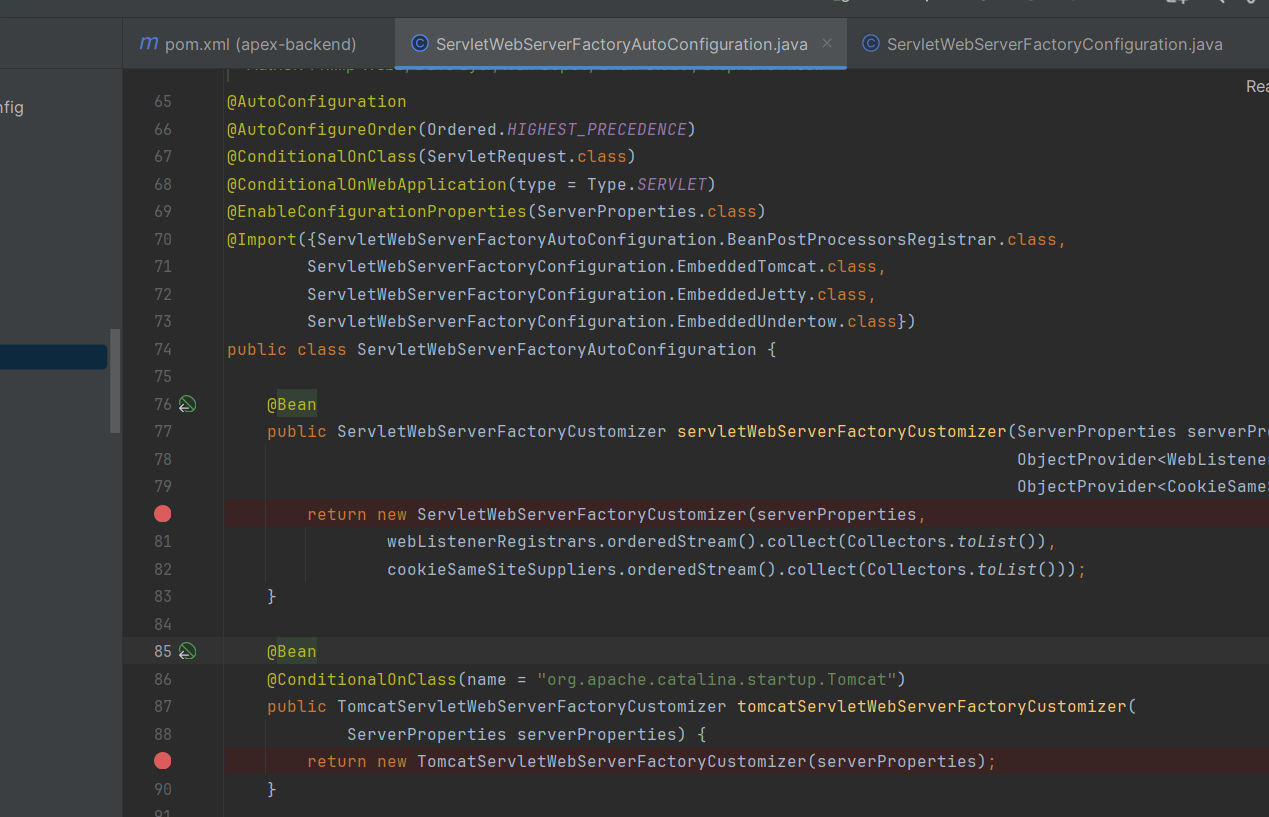1269x817 pixels.
Task: Remove the breakpoint on the ServletWebServerFactoryCustomizer return line
Action: pyautogui.click(x=163, y=514)
